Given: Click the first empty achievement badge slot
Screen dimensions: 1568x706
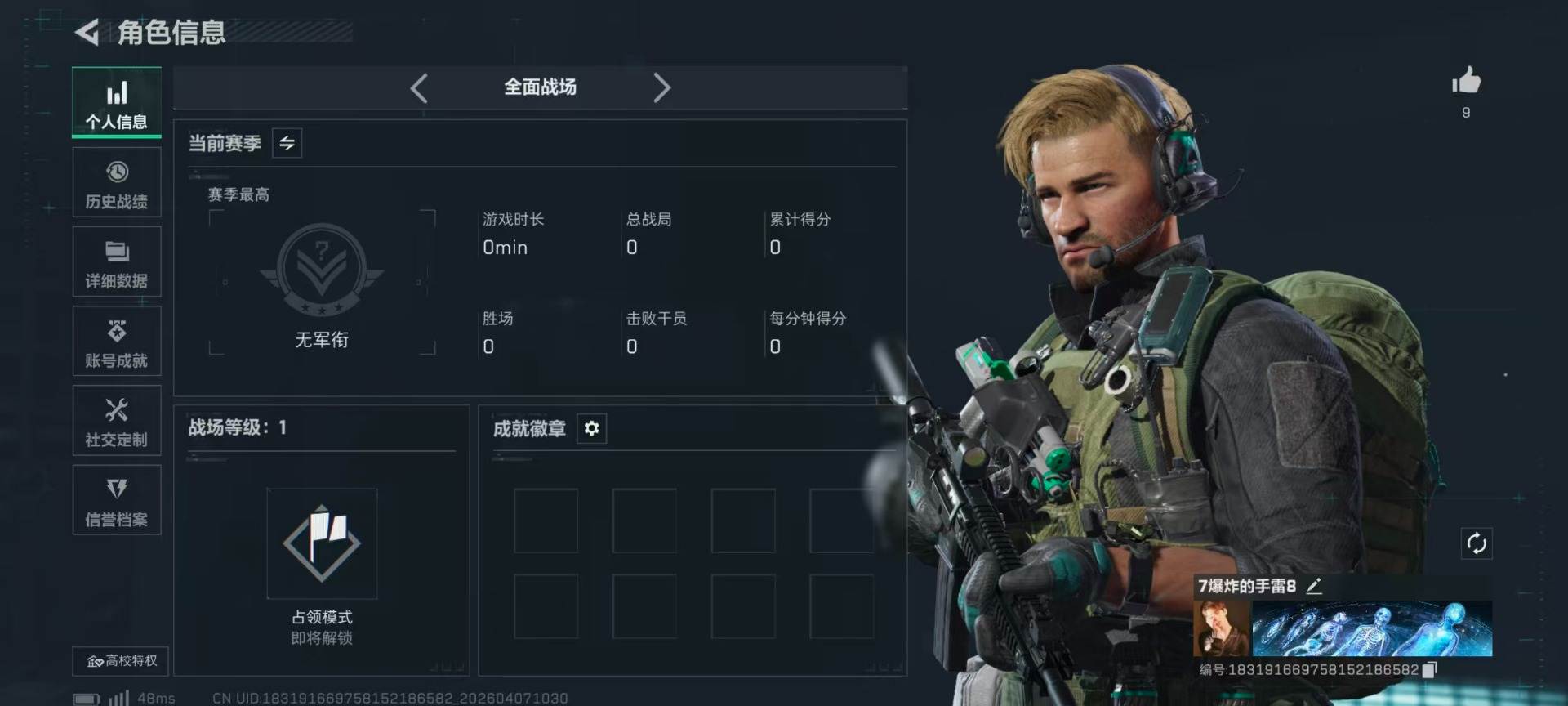Looking at the screenshot, I should [546, 521].
